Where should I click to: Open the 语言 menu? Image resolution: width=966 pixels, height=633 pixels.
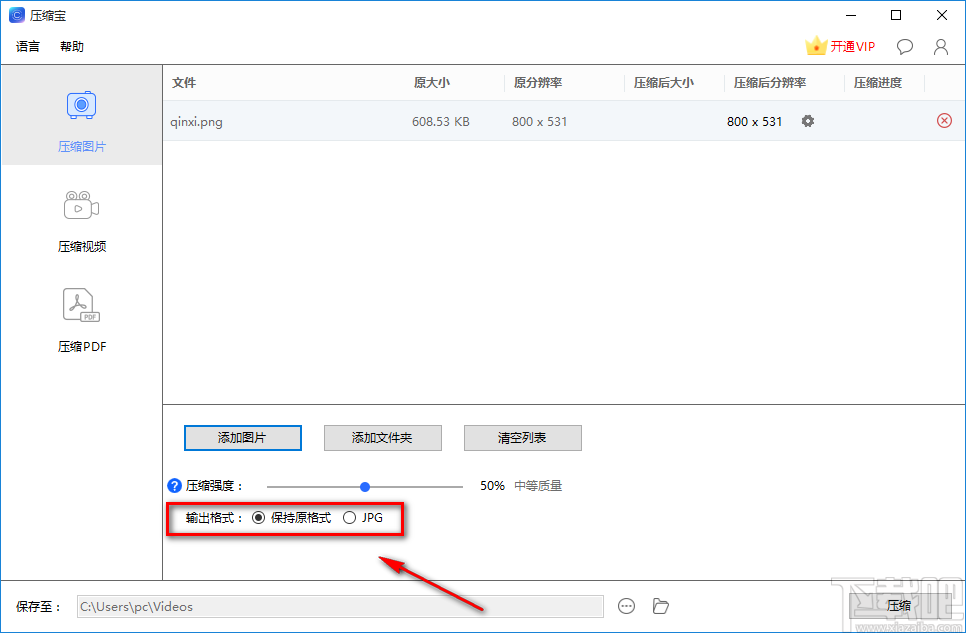pyautogui.click(x=27, y=46)
